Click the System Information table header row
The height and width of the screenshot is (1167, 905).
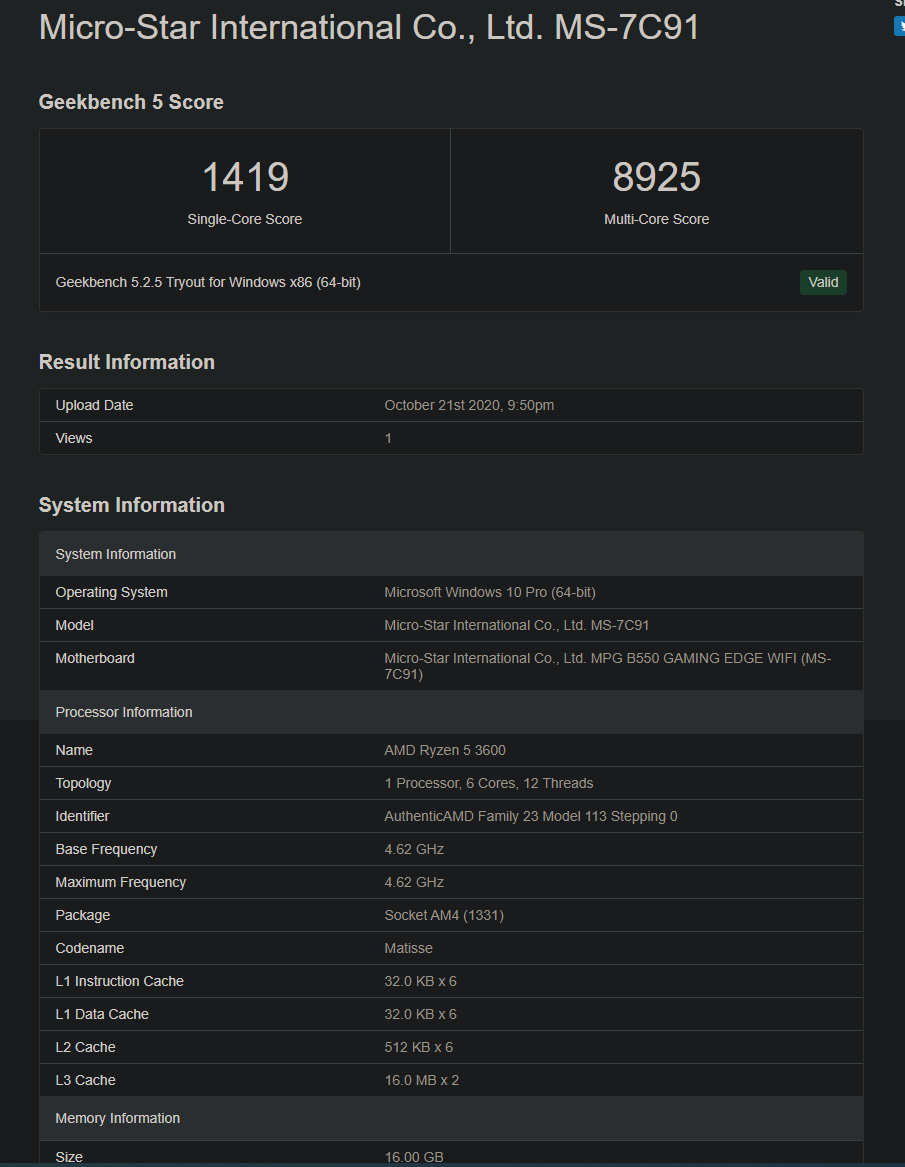[451, 554]
